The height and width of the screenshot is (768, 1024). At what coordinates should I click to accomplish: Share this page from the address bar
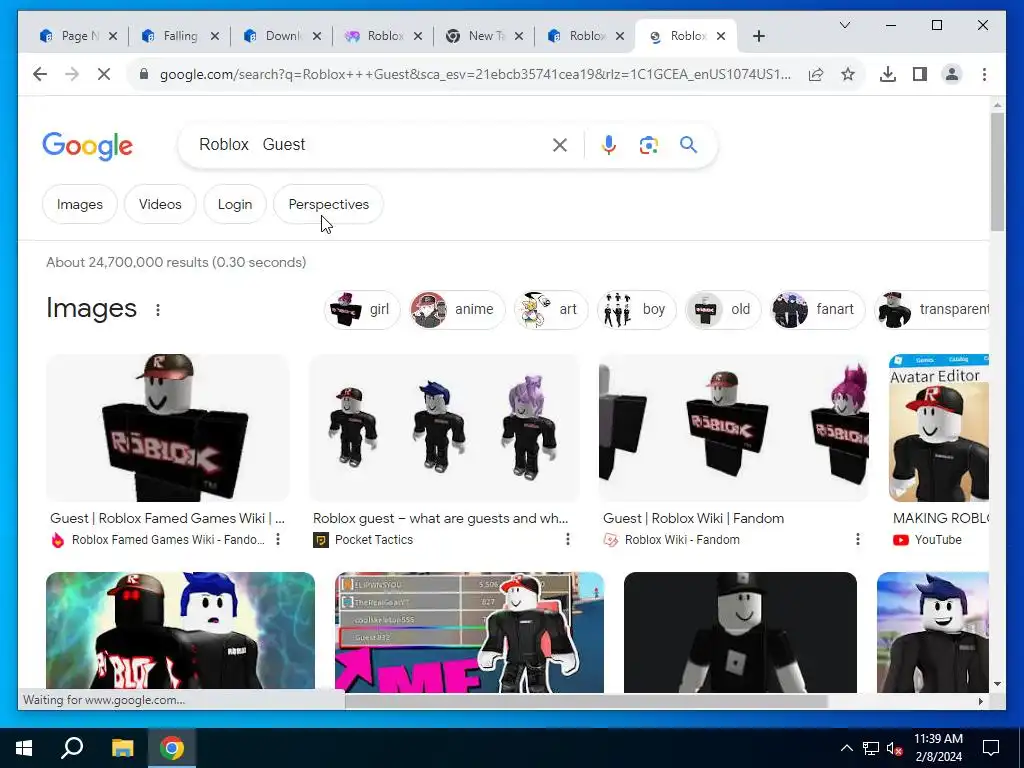tap(816, 74)
